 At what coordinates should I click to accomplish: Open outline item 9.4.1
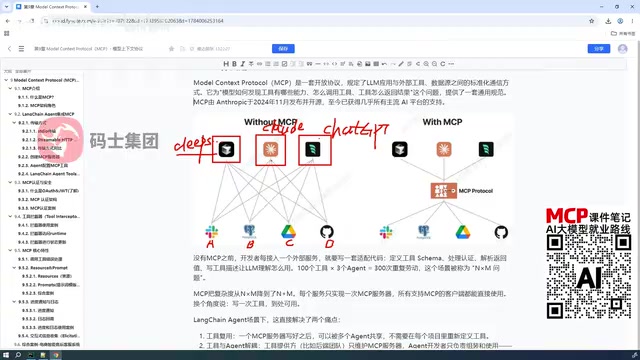pyautogui.click(x=38, y=225)
